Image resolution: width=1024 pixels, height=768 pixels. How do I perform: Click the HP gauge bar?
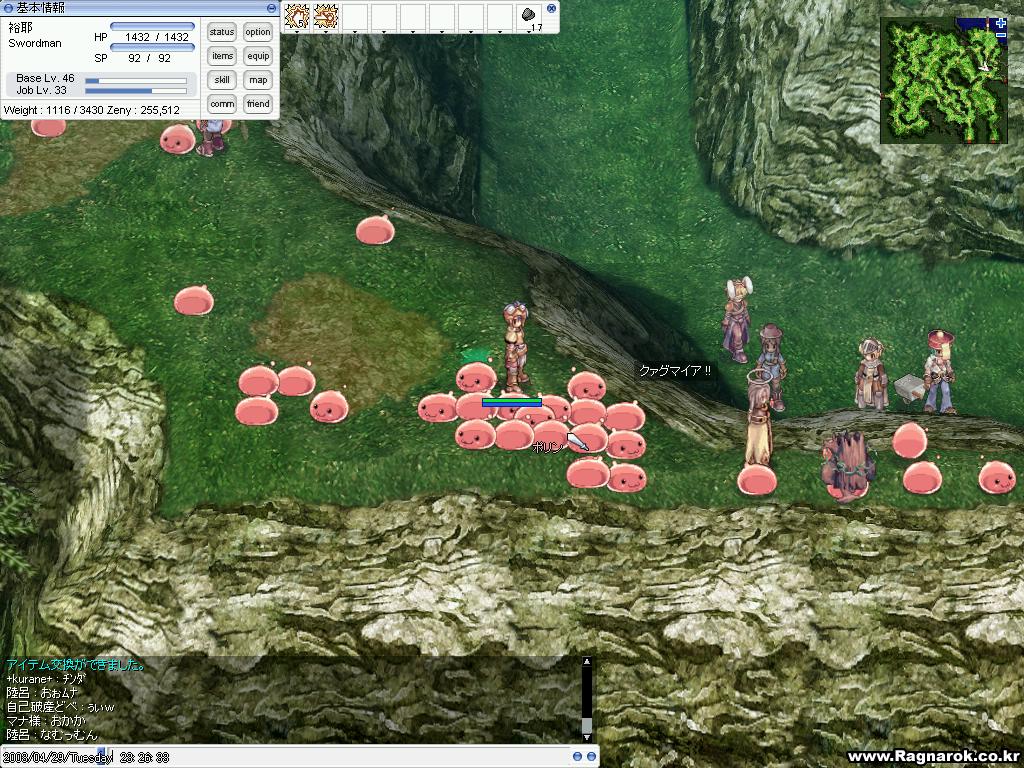coord(152,26)
